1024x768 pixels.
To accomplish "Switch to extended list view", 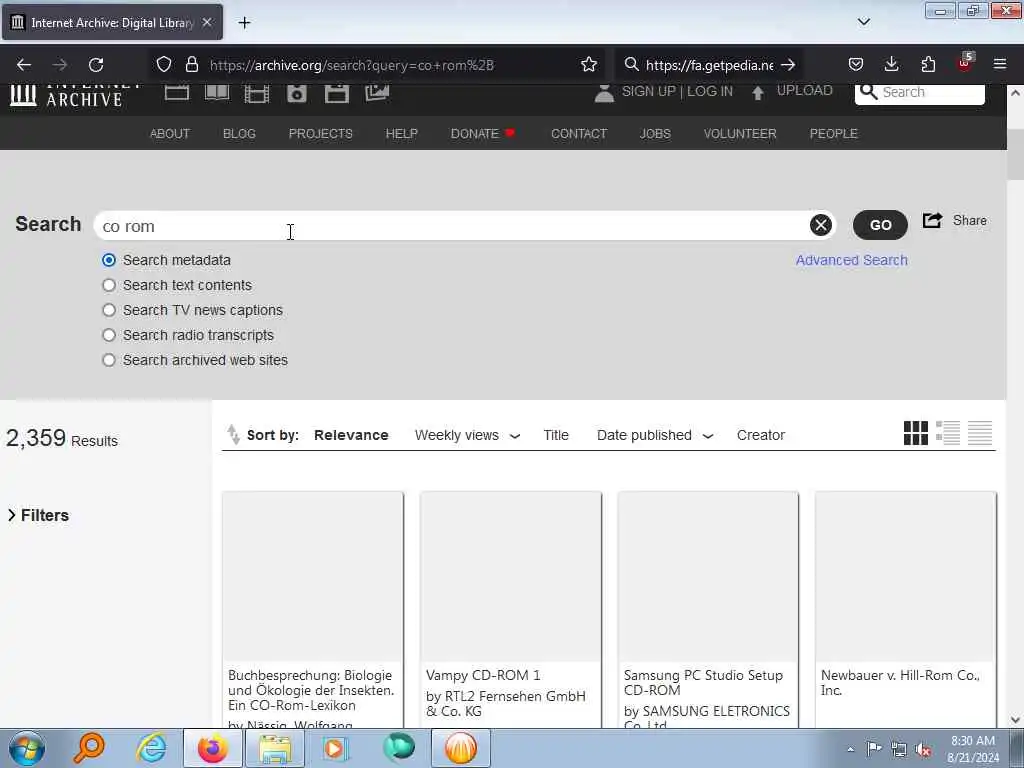I will click(x=948, y=432).
